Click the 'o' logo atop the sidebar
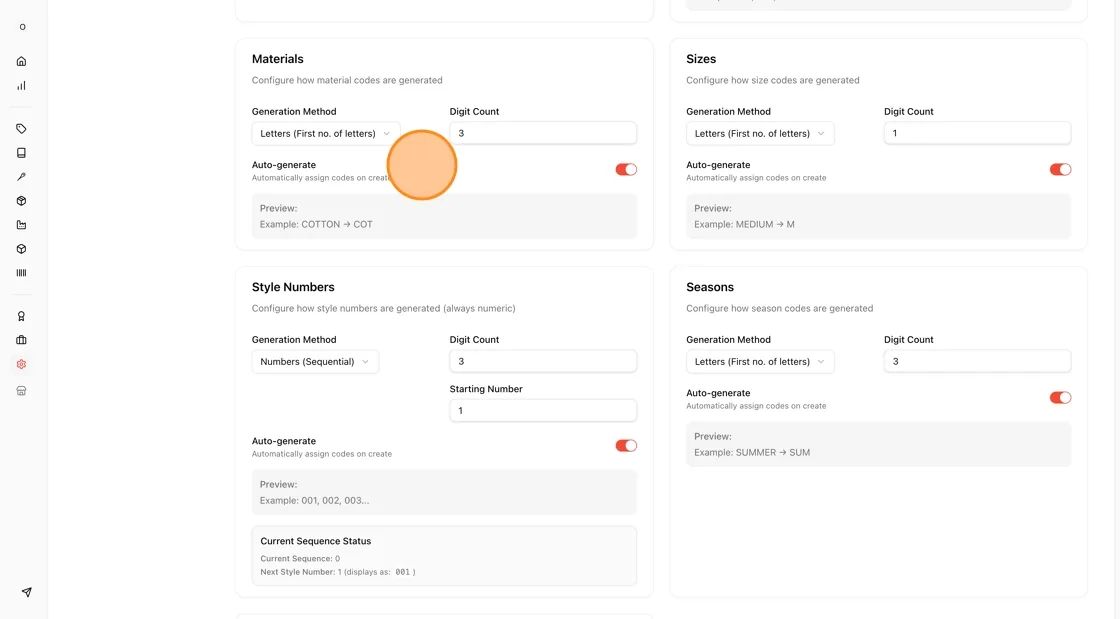 pos(22,27)
